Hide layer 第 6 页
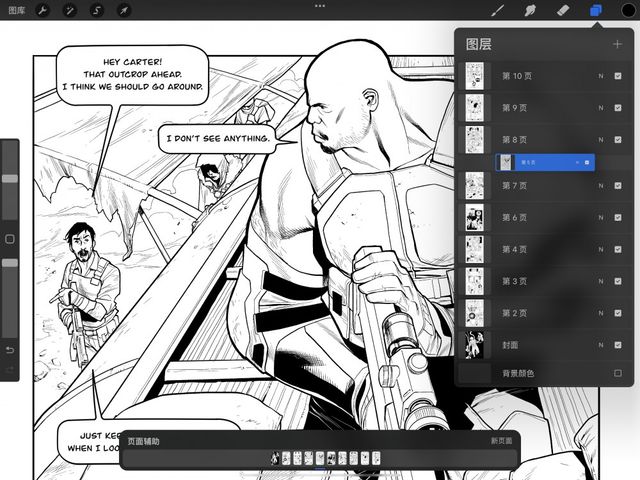Image resolution: width=640 pixels, height=480 pixels. pos(618,218)
